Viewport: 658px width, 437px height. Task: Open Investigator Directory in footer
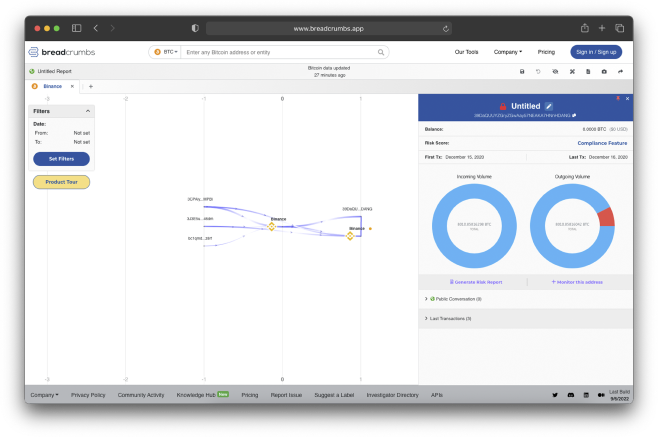pyautogui.click(x=392, y=395)
